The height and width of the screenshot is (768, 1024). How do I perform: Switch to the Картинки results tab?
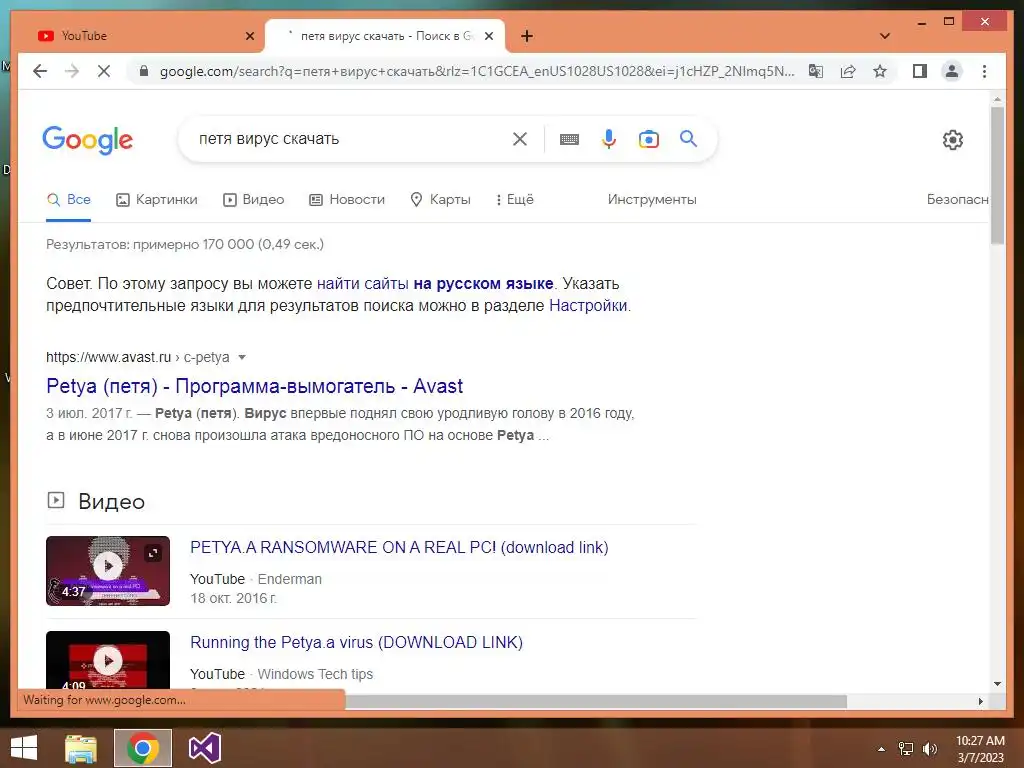coord(157,199)
